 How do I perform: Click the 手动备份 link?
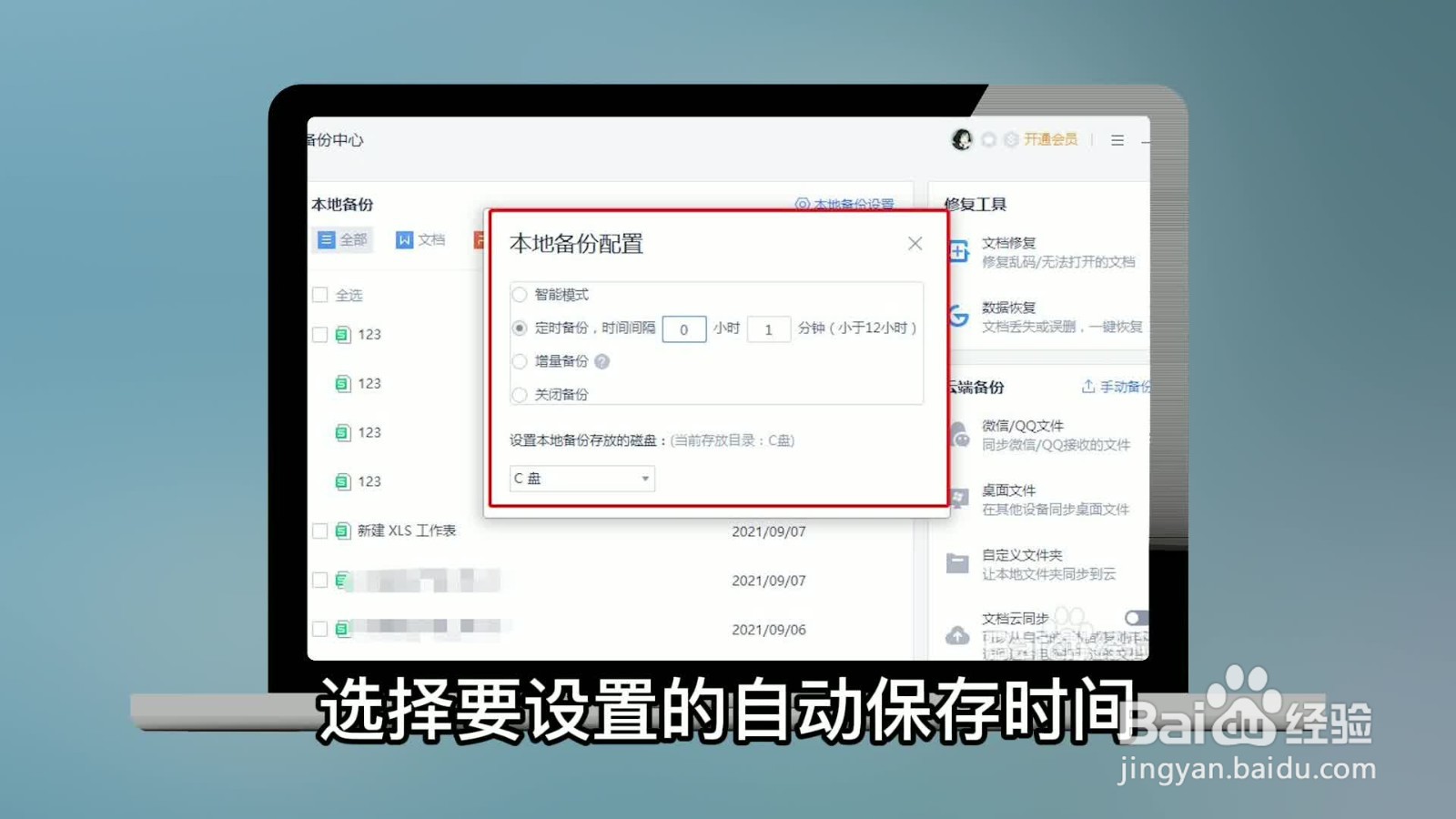coord(1116,387)
